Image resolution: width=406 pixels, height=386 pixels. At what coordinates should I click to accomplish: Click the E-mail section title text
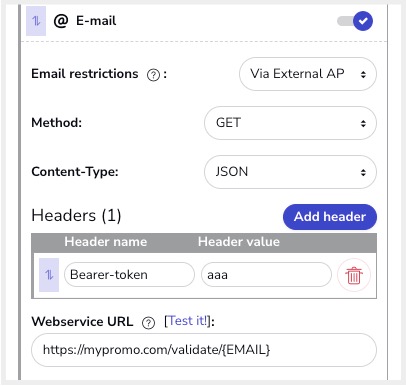click(96, 21)
